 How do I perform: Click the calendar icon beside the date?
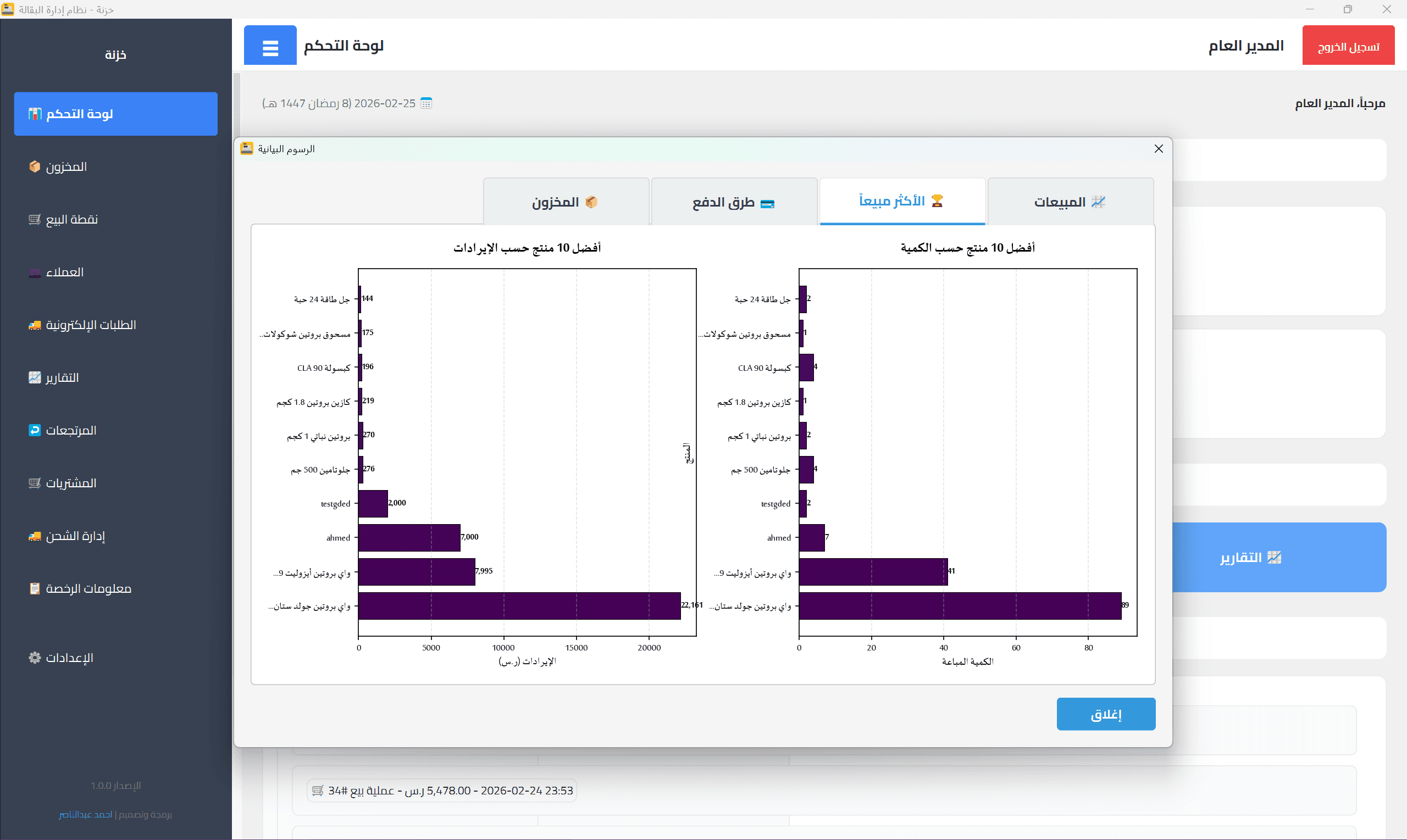coord(426,102)
